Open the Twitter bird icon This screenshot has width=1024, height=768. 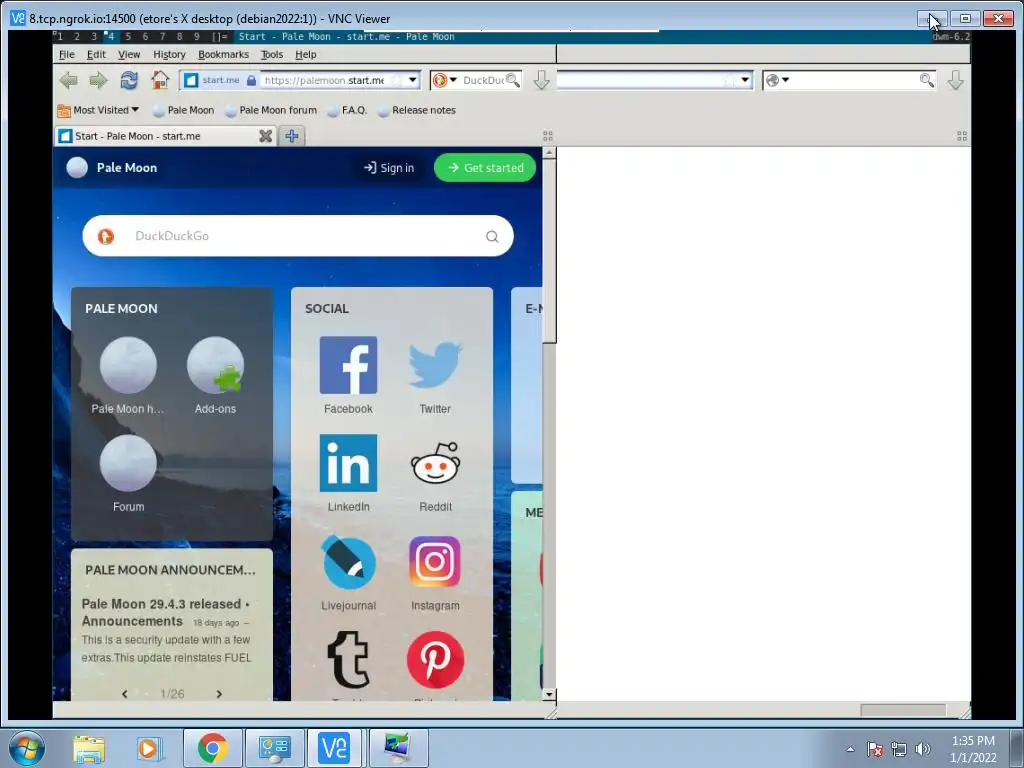435,365
